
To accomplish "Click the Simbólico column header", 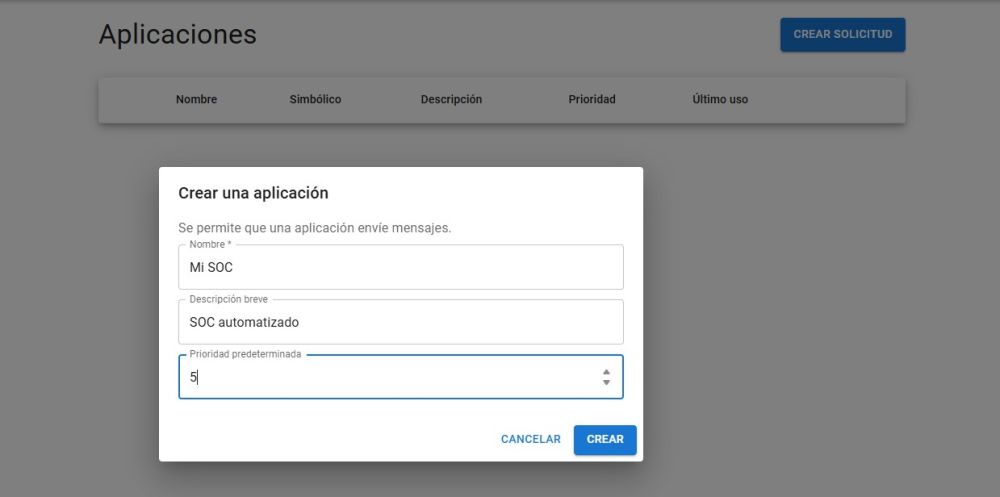I will click(315, 100).
